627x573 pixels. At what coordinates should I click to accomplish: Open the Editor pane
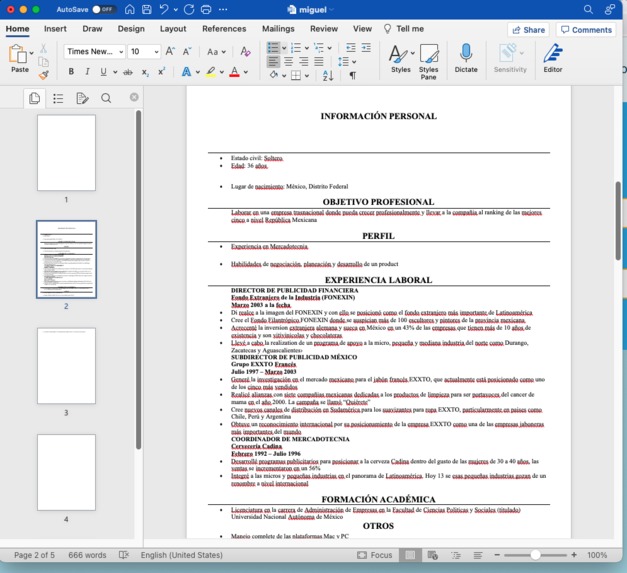coord(553,58)
